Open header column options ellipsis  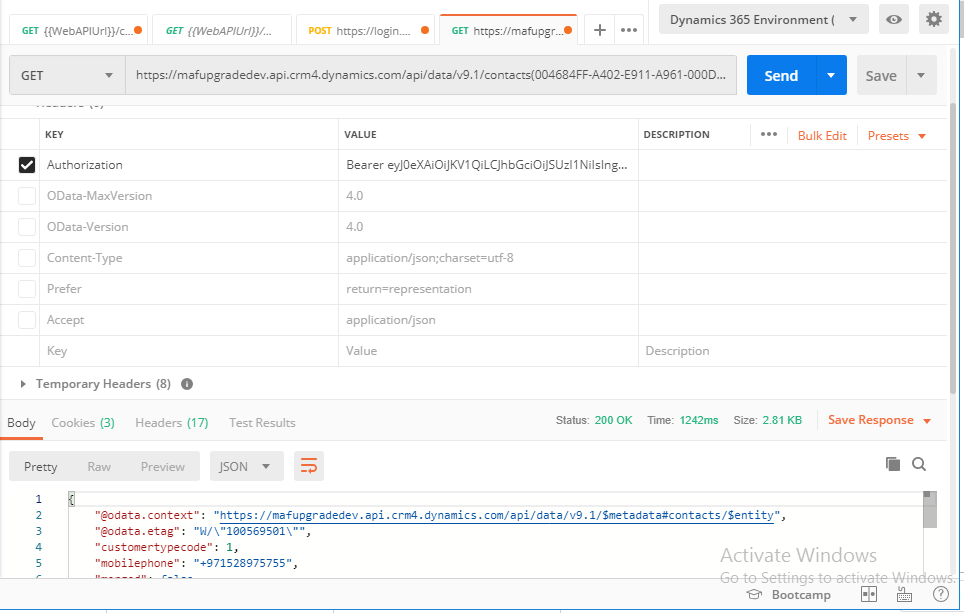(x=768, y=135)
